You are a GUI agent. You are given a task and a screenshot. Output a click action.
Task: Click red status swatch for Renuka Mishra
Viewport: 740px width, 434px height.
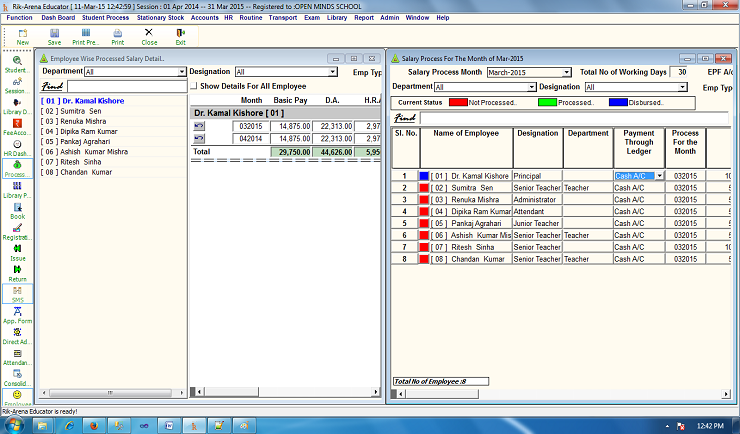424,200
